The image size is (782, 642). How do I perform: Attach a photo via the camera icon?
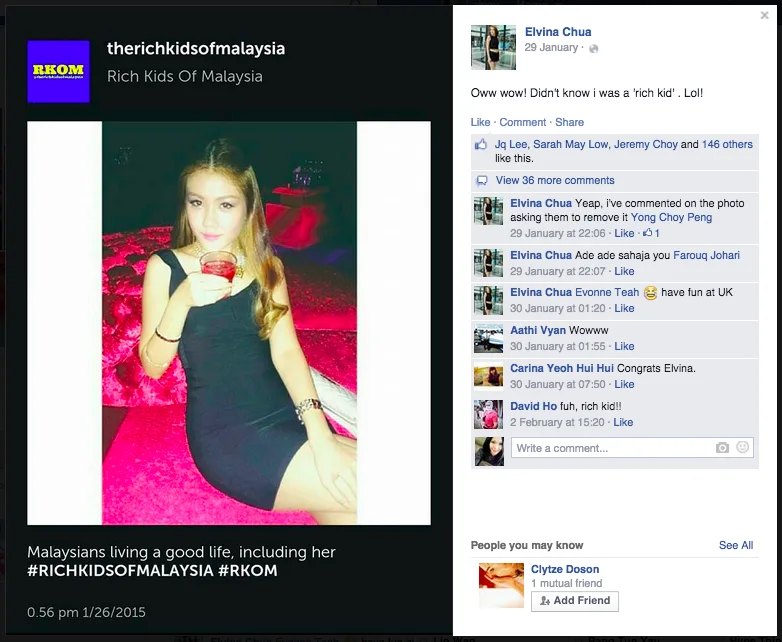pos(722,448)
